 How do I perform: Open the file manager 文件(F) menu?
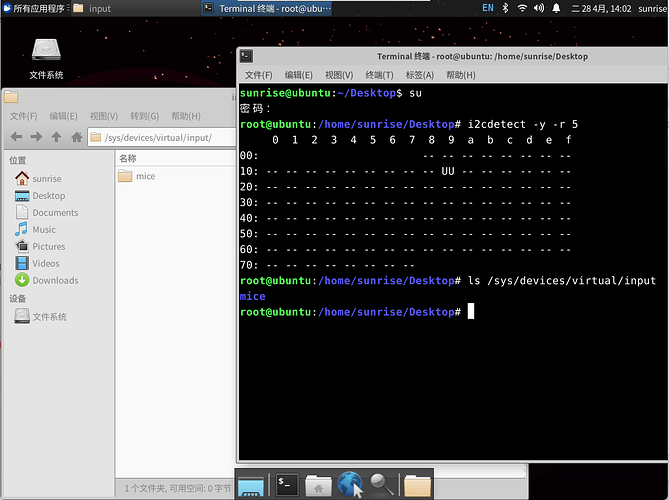pos(23,116)
